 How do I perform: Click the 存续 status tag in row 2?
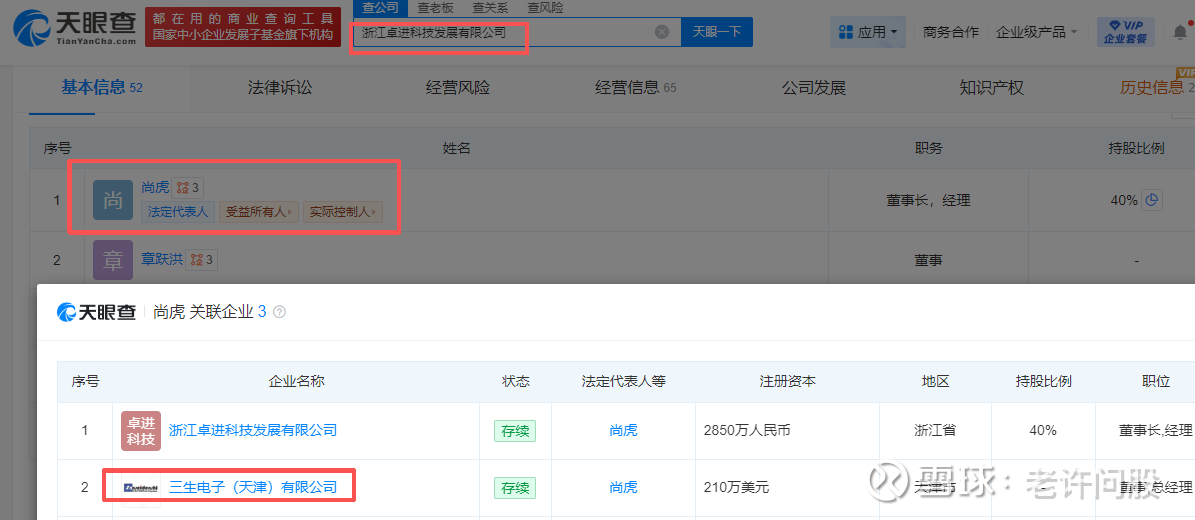point(515,486)
